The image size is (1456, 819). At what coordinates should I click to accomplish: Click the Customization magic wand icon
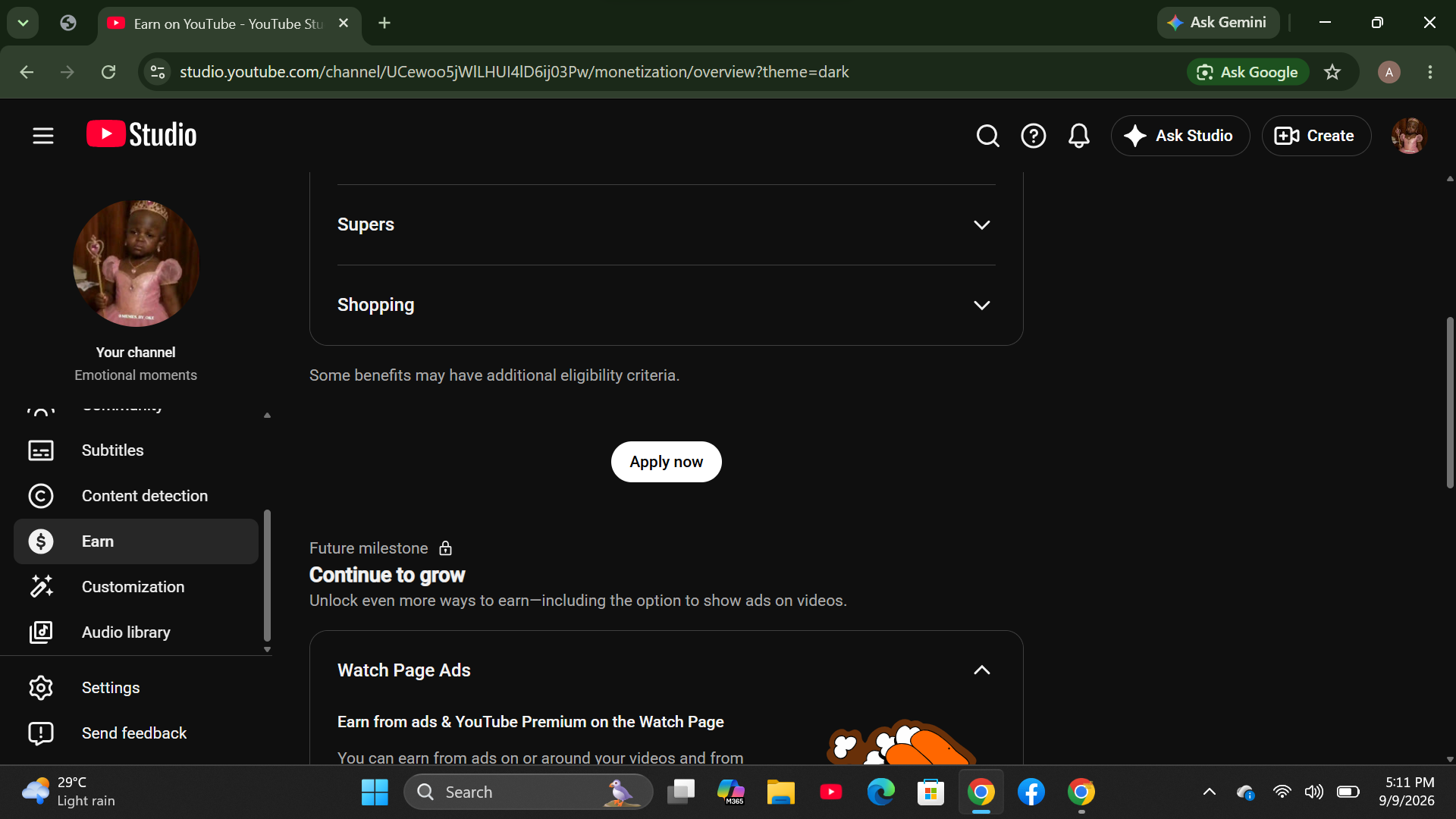point(41,587)
